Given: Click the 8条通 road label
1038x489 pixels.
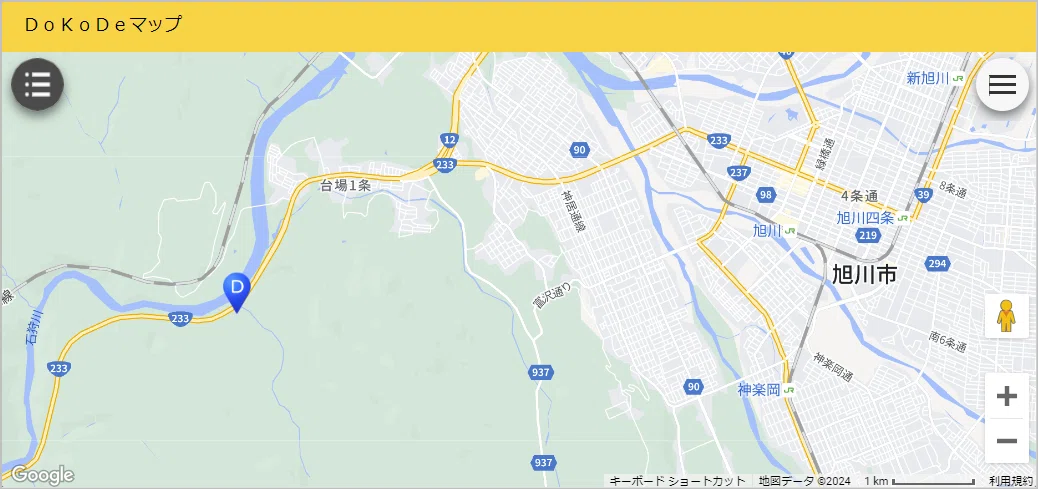Looking at the screenshot, I should click(953, 189).
